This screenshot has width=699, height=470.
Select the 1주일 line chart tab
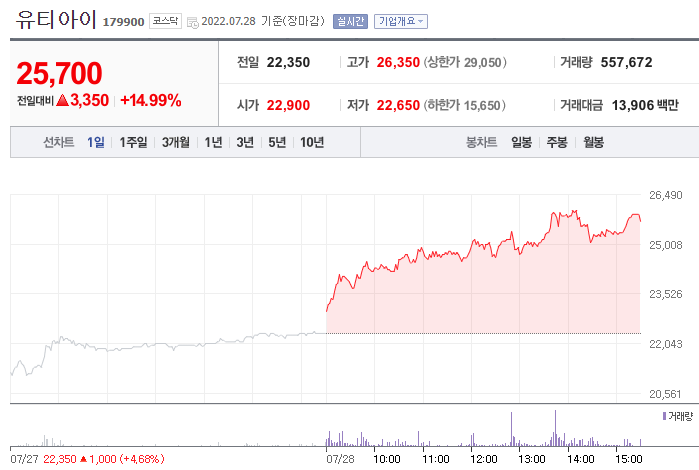133,142
